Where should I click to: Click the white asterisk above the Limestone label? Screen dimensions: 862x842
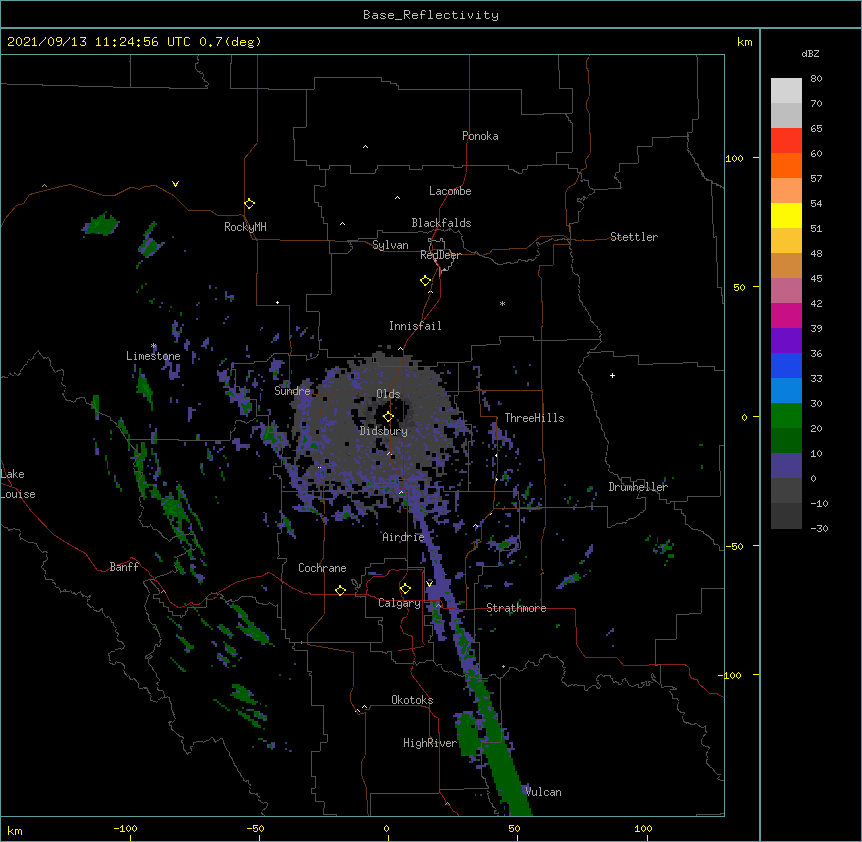coord(154,346)
